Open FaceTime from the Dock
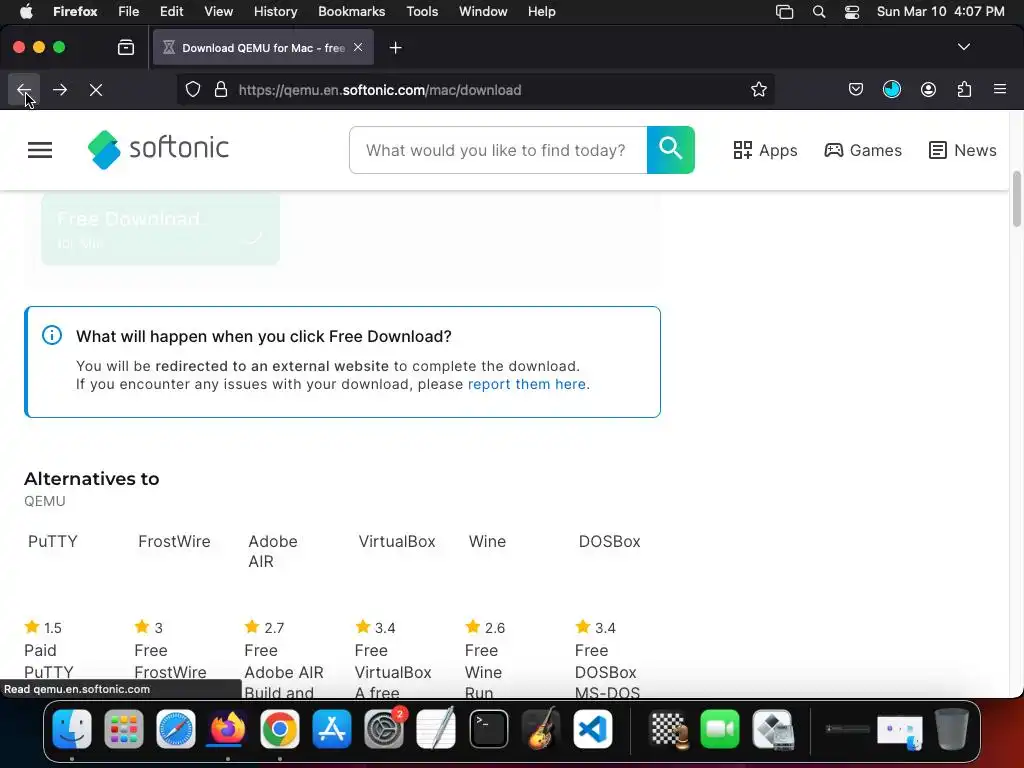The image size is (1024, 768). (720, 729)
